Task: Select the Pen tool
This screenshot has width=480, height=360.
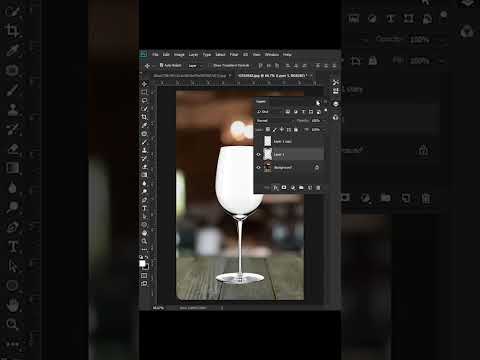Action: [x=144, y=200]
